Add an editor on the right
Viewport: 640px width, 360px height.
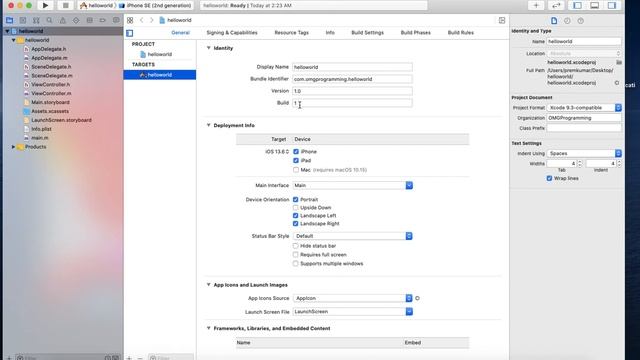coord(502,20)
